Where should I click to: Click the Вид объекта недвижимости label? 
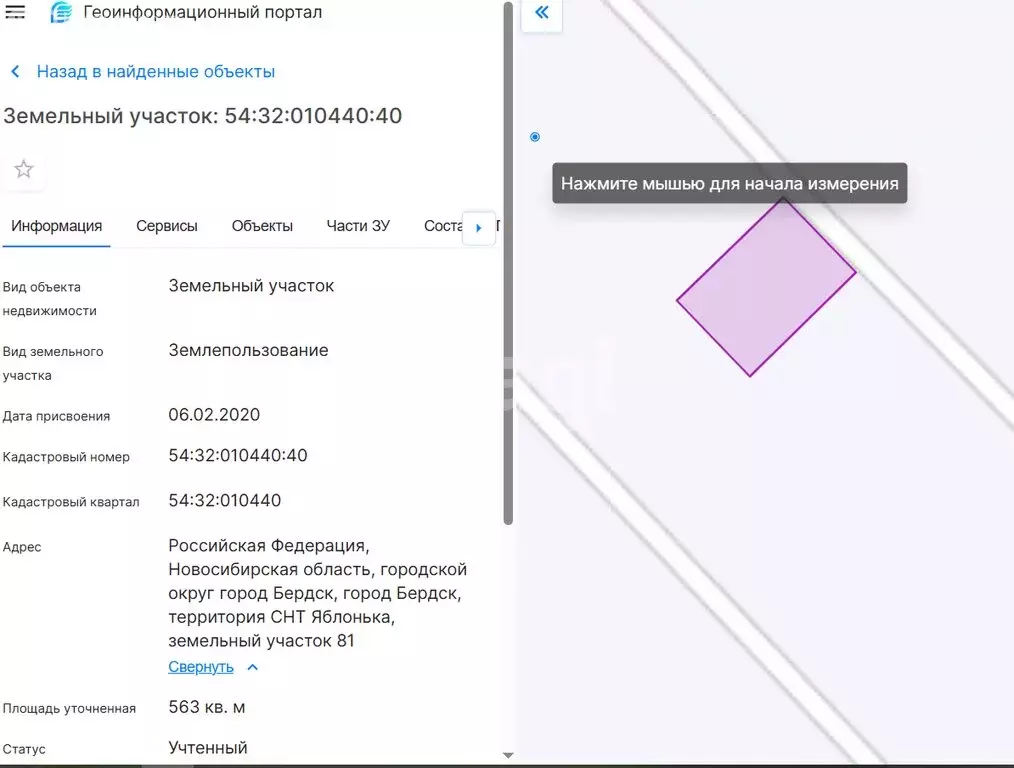point(50,299)
